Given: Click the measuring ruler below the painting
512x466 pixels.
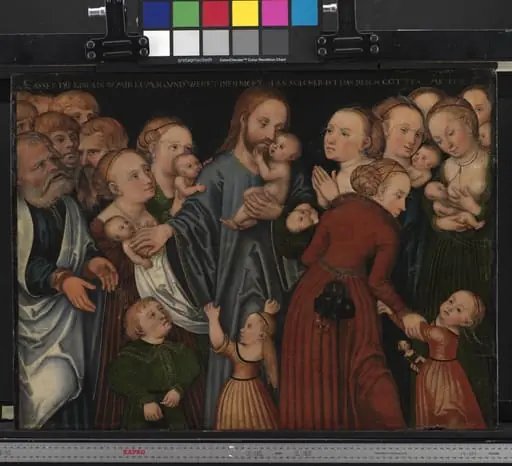Looking at the screenshot, I should point(256,452).
